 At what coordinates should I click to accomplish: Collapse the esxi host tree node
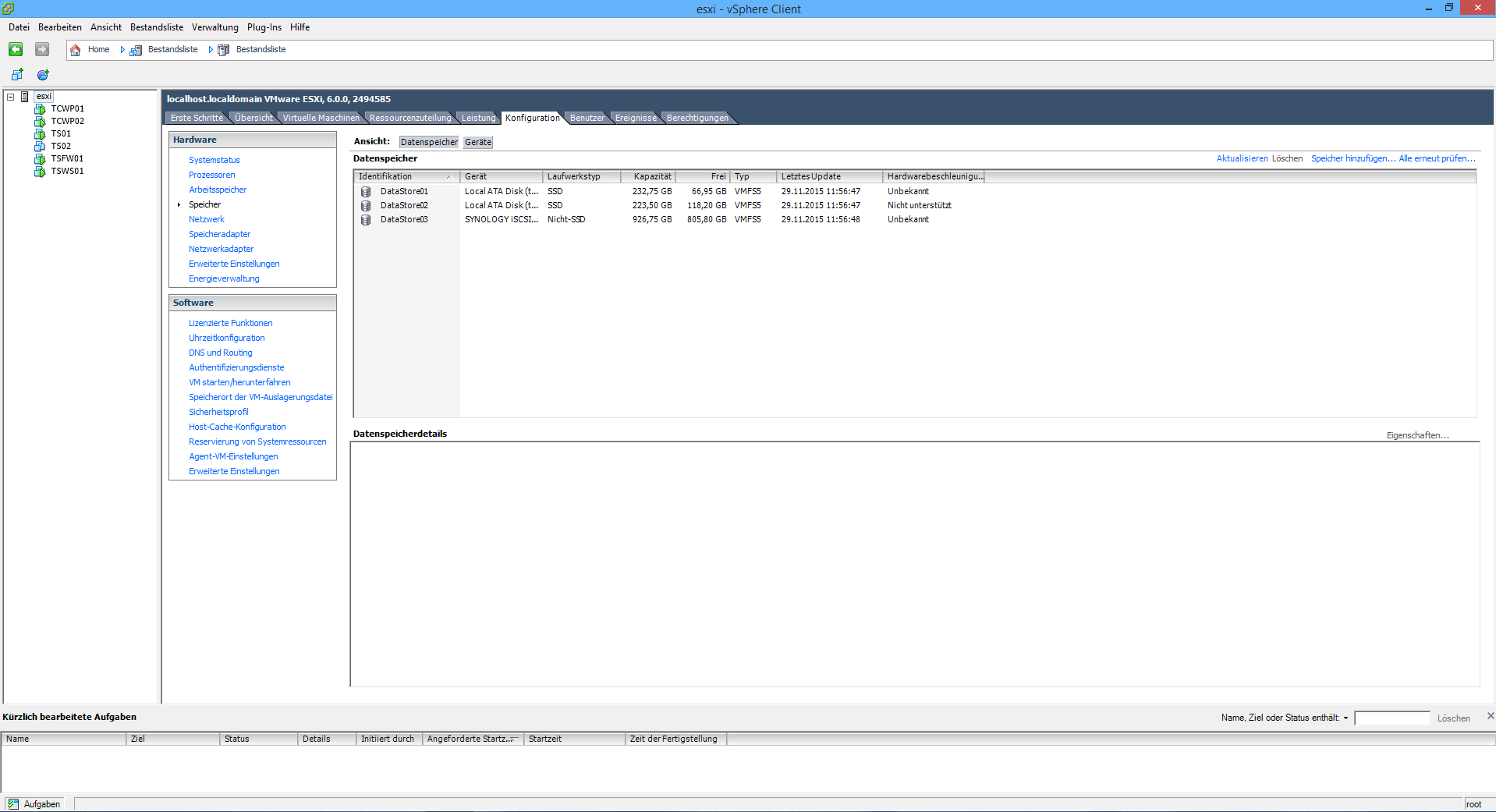click(11, 97)
